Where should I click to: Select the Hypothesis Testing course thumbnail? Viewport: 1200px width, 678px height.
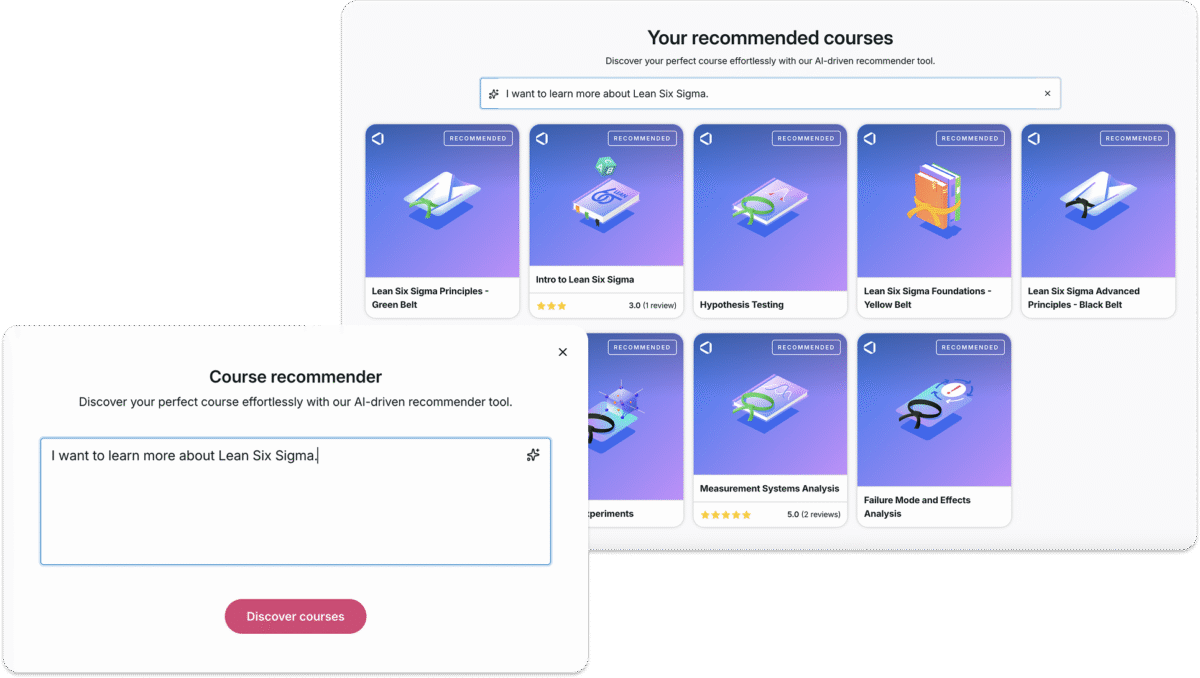coord(770,208)
